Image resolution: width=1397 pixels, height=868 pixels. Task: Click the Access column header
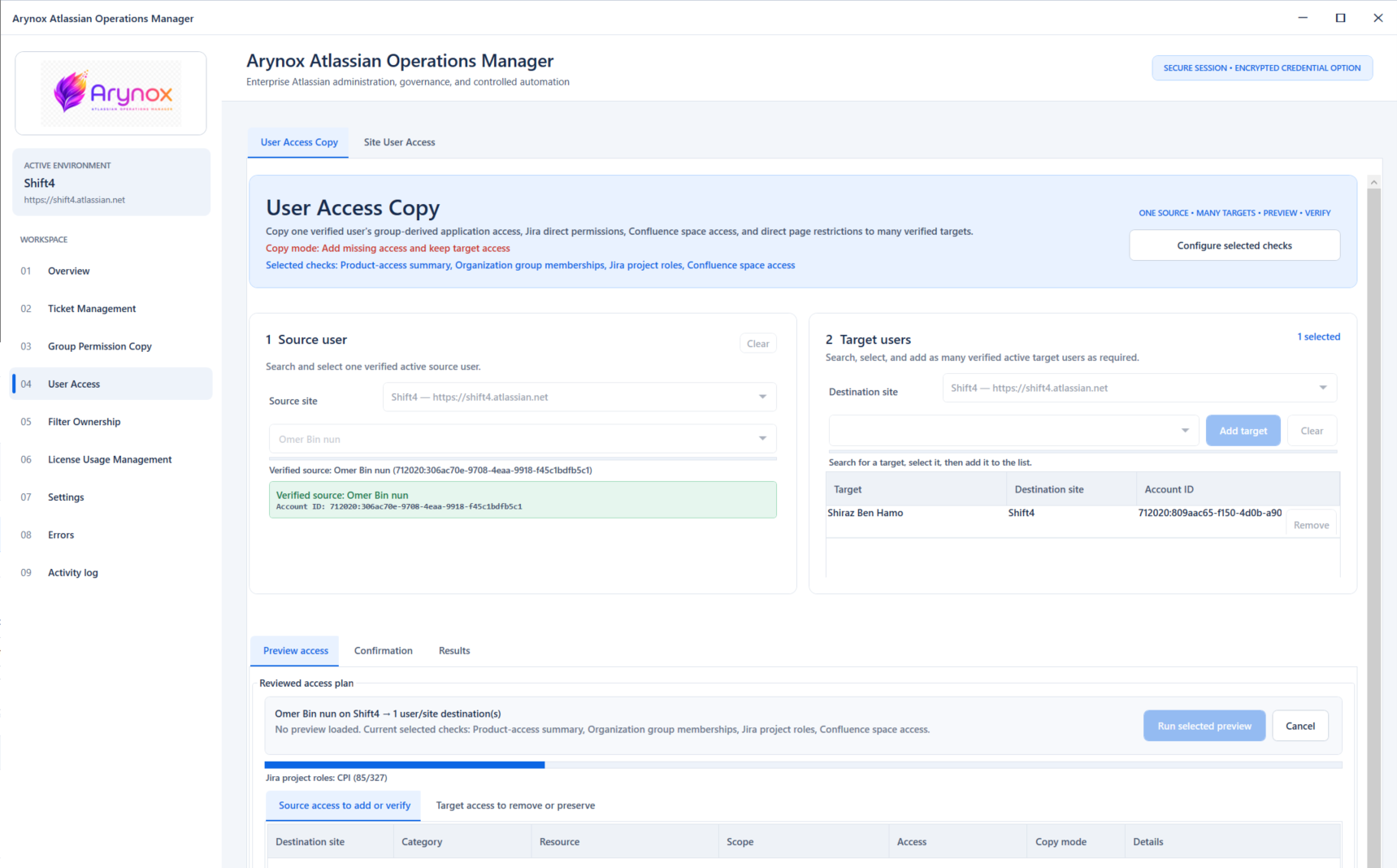tap(958, 842)
